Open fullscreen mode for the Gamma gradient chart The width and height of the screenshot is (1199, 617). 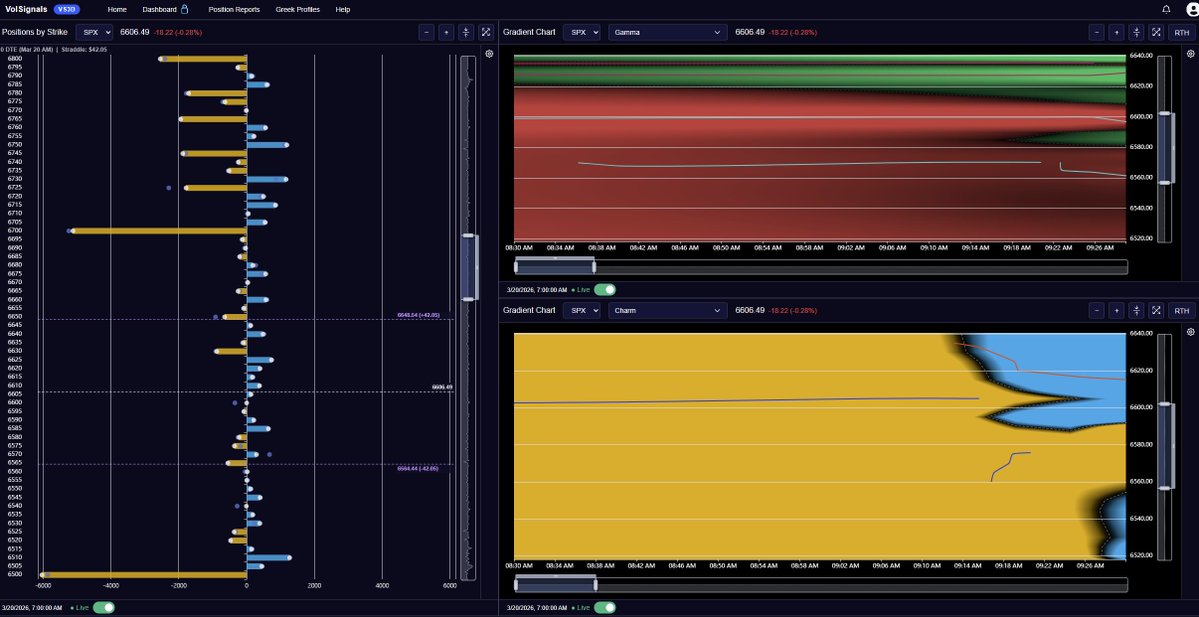coord(1155,31)
